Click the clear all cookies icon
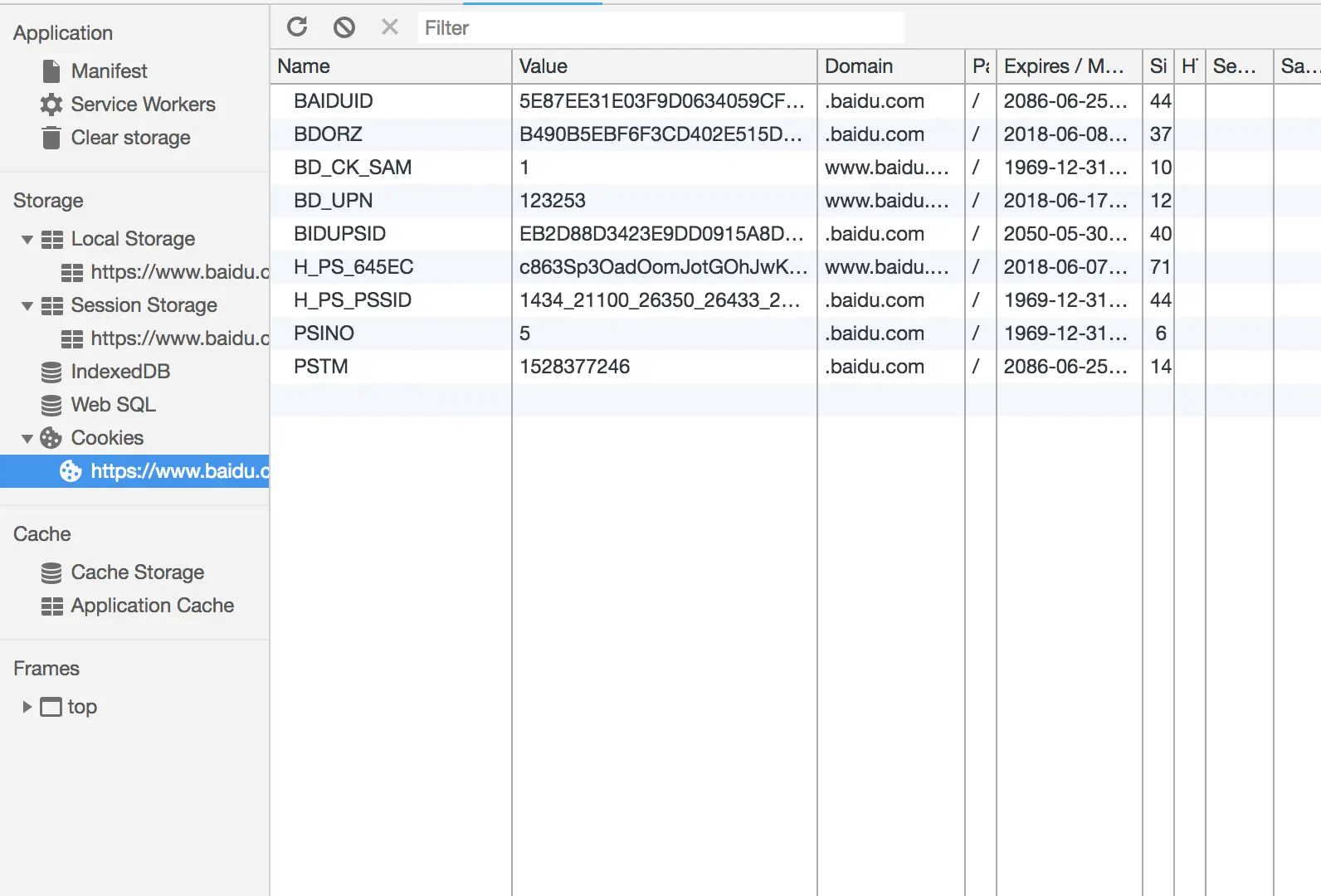The image size is (1321, 896). coord(344,27)
